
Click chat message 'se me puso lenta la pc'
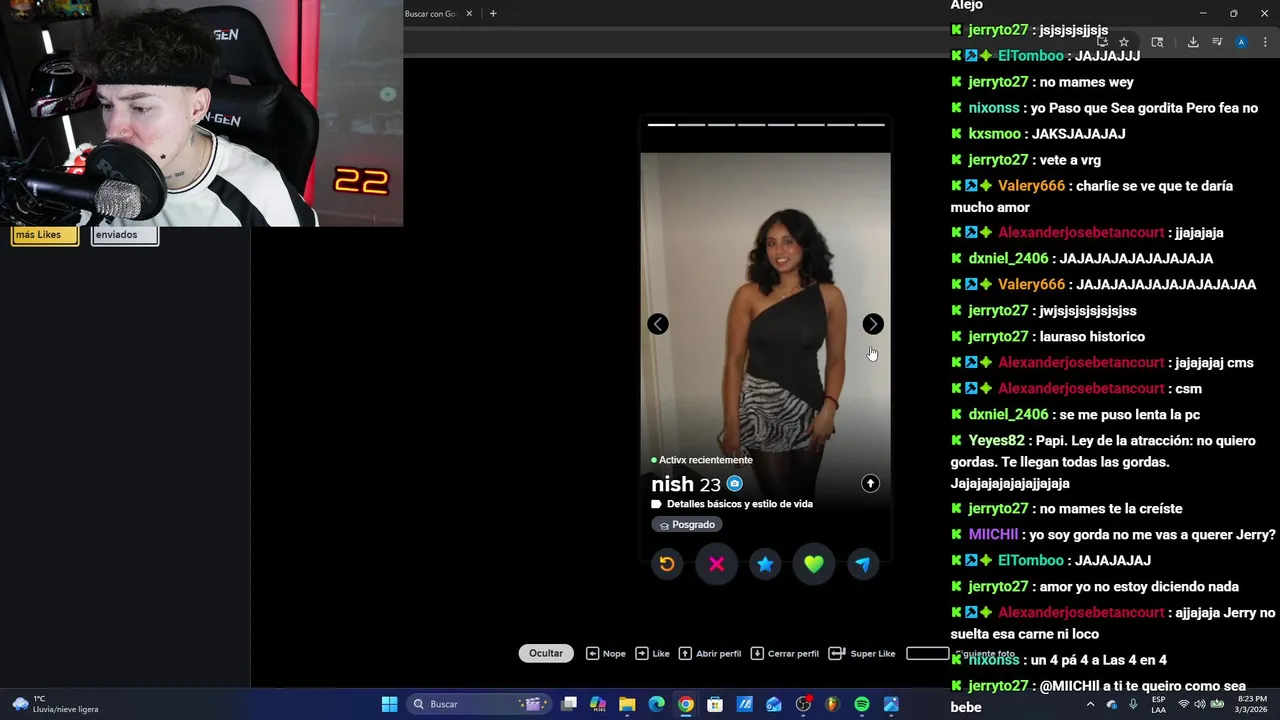tap(1129, 415)
